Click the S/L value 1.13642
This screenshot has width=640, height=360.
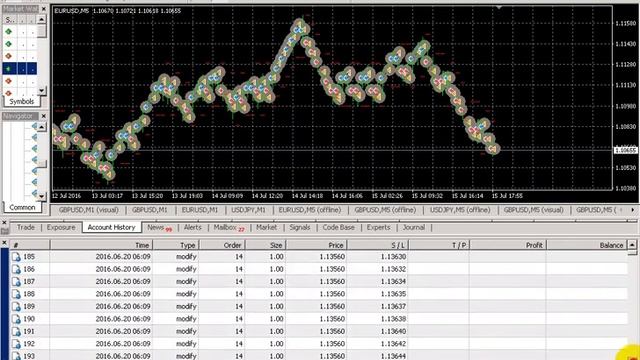tap(393, 344)
